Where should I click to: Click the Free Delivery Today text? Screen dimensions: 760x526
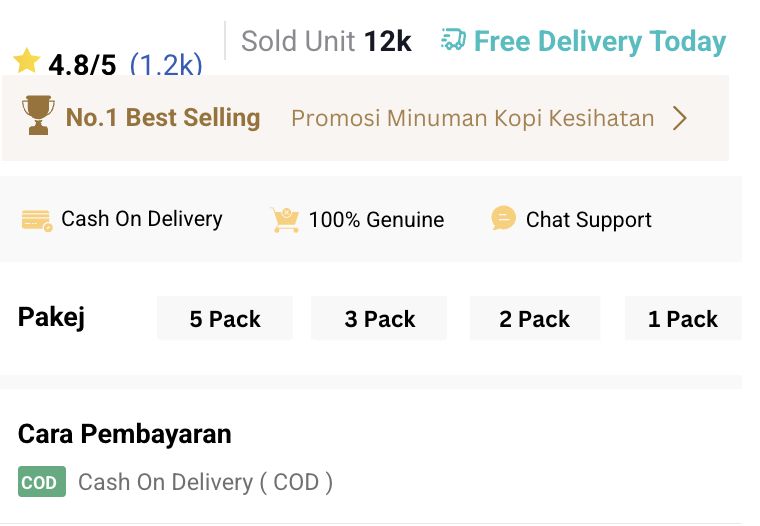coord(600,42)
